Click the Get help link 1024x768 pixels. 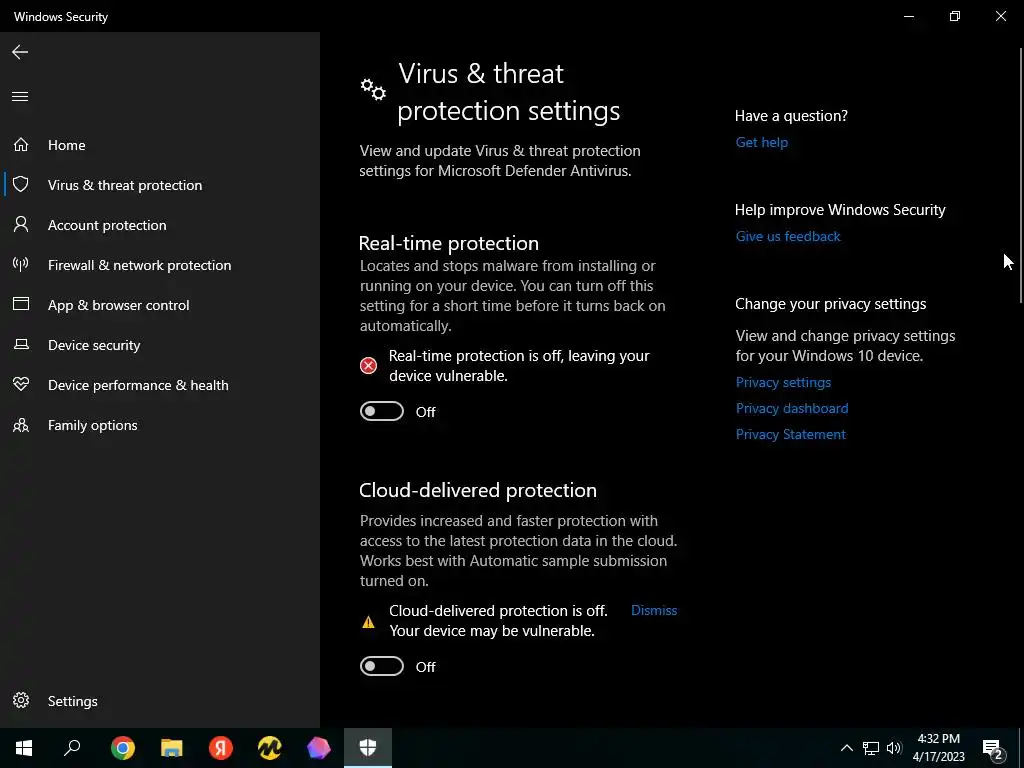point(761,142)
